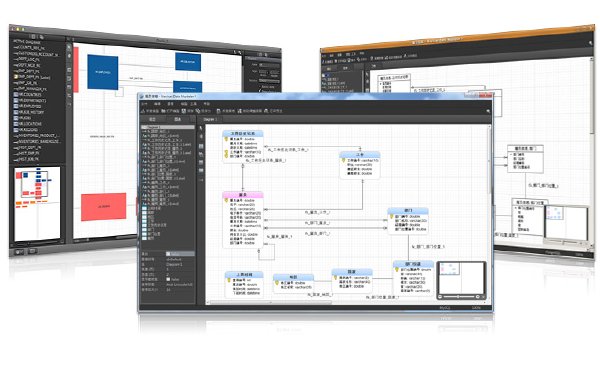Click the vertical scrollbar of front window canvas
The width and height of the screenshot is (600, 366).
489,161
